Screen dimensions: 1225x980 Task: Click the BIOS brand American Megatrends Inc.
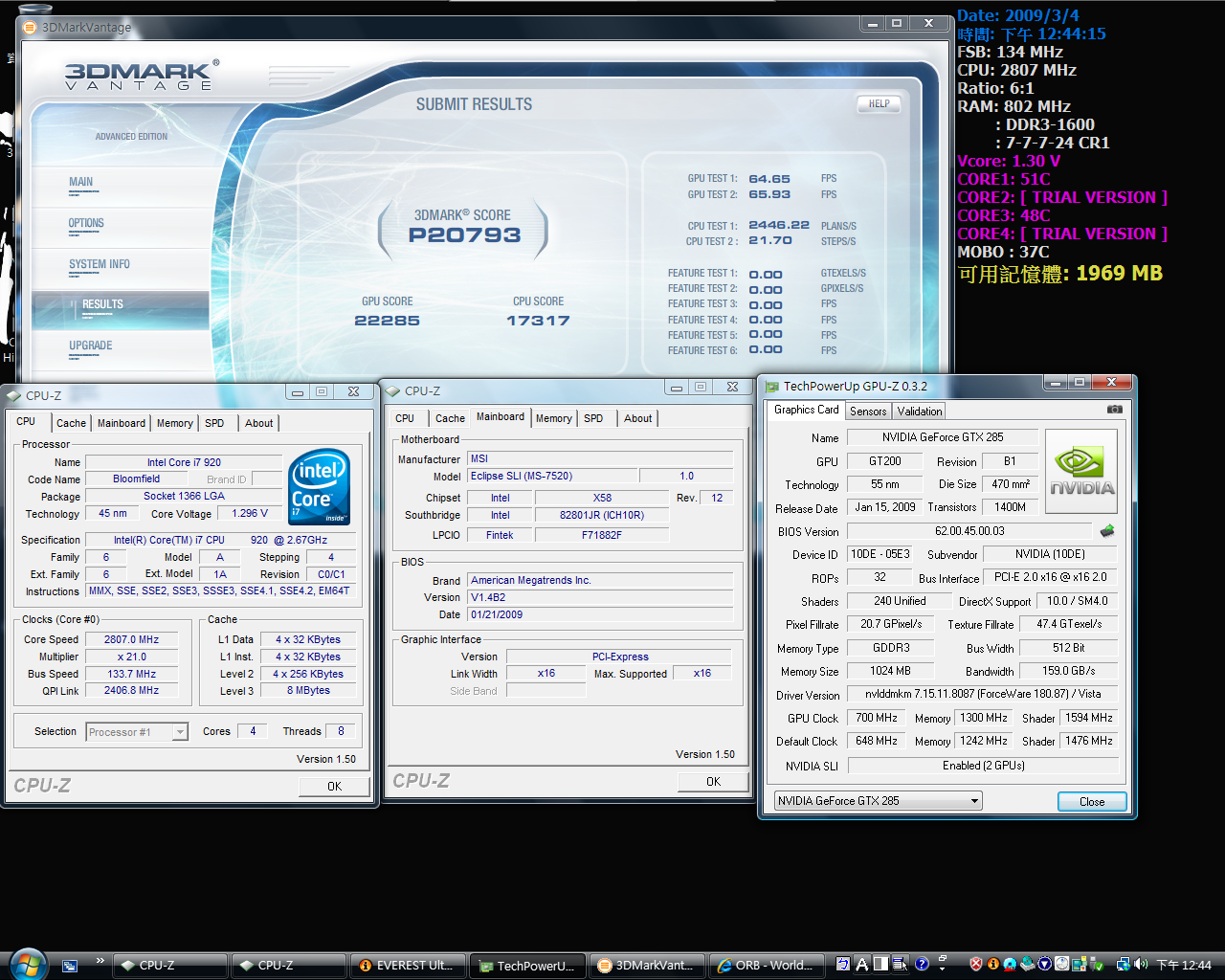[601, 580]
